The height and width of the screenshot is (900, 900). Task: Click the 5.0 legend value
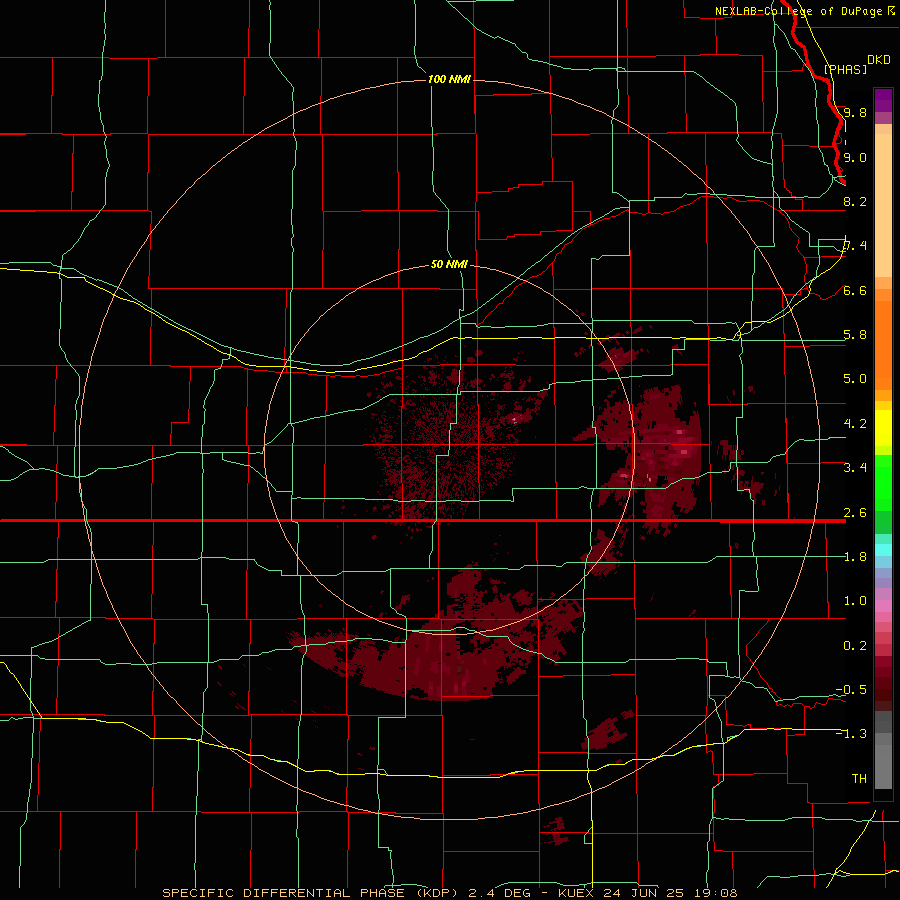coord(855,379)
